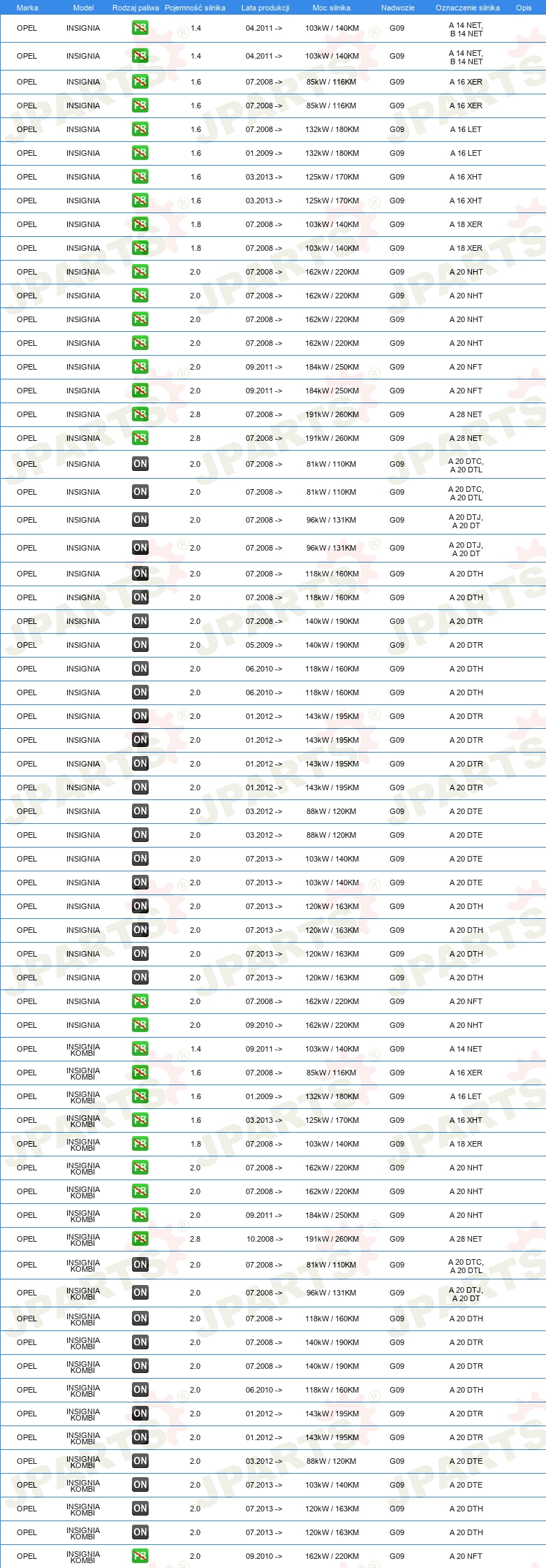
Task: Click diesel ON icon in KOMBI 06.2010 row
Action: (140, 1390)
